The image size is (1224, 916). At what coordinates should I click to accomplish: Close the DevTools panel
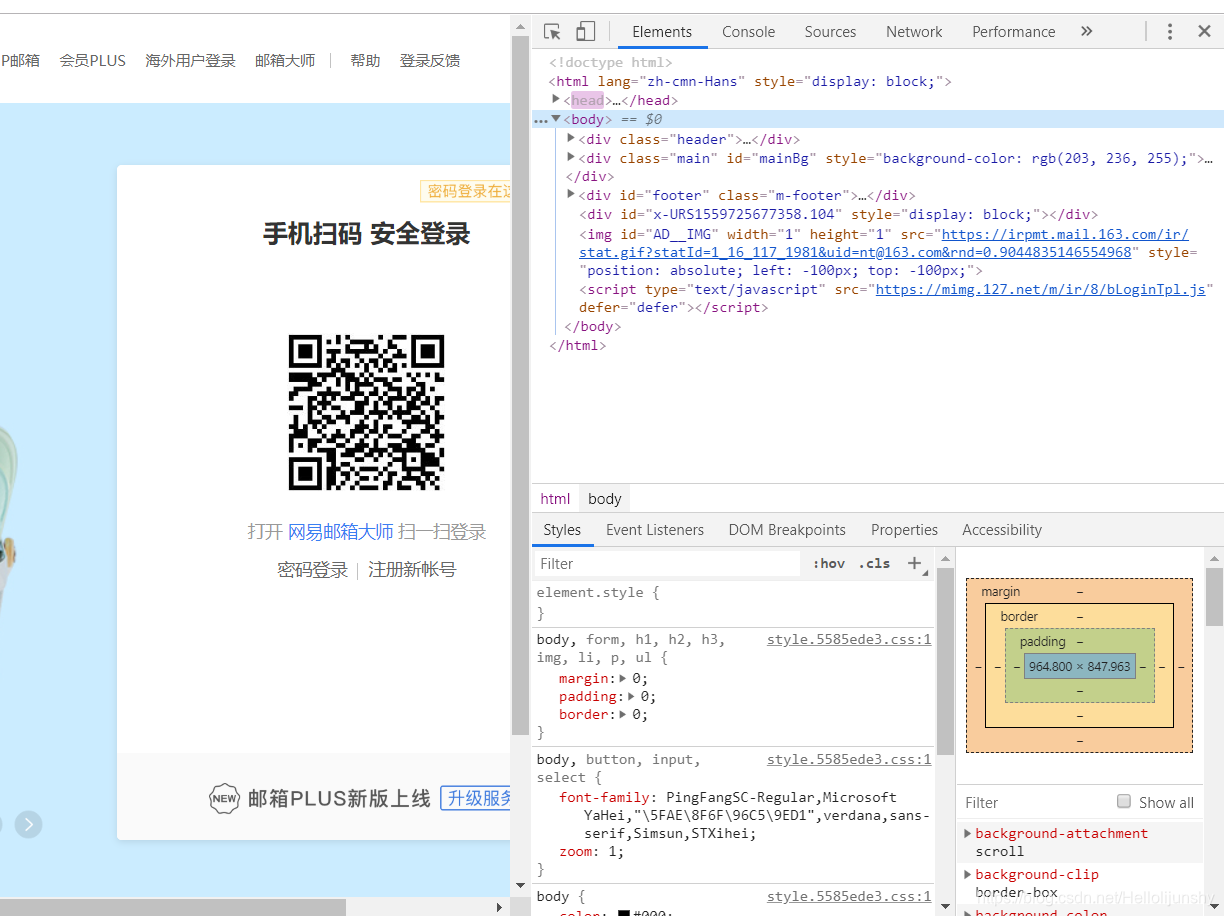(1204, 31)
